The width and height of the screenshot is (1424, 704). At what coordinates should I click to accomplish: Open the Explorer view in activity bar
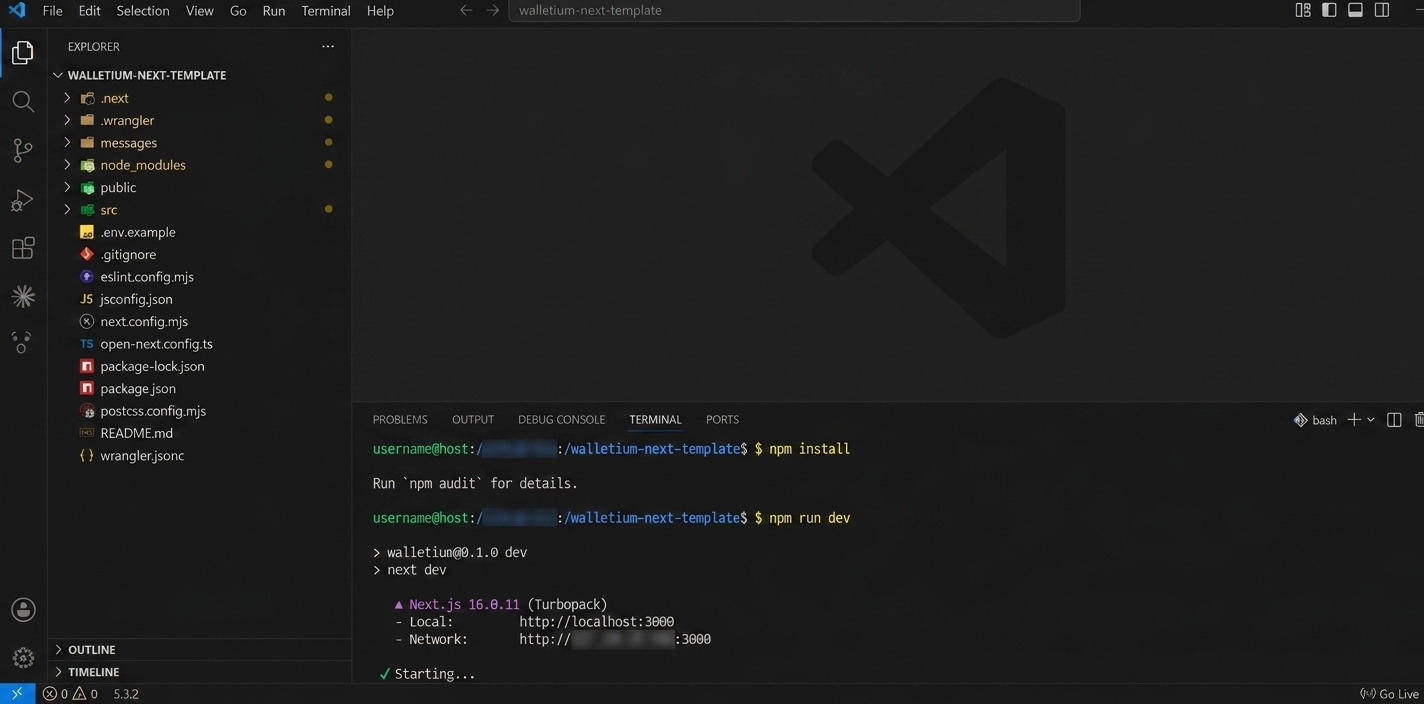coord(23,53)
